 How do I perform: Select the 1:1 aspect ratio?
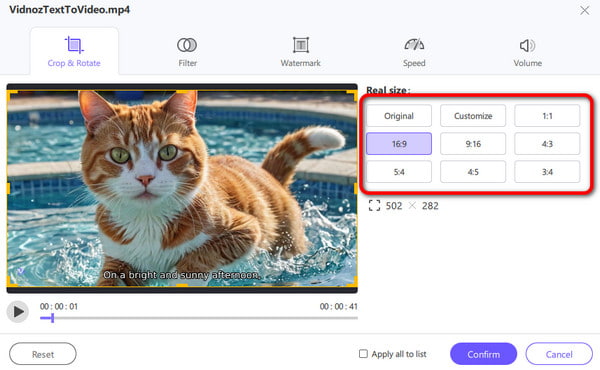[547, 116]
